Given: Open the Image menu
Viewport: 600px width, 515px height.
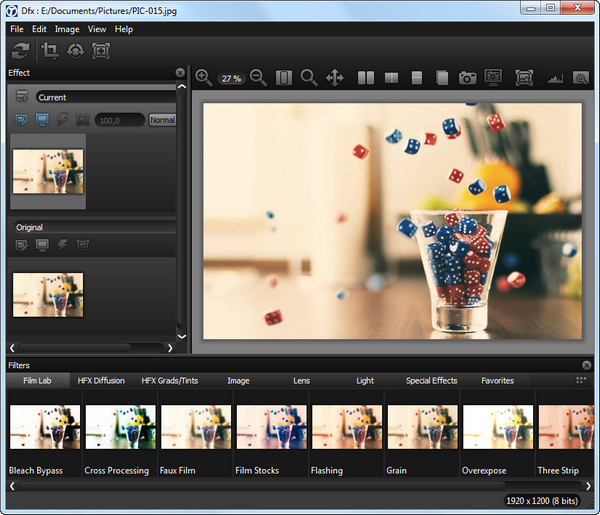Looking at the screenshot, I should tap(67, 29).
